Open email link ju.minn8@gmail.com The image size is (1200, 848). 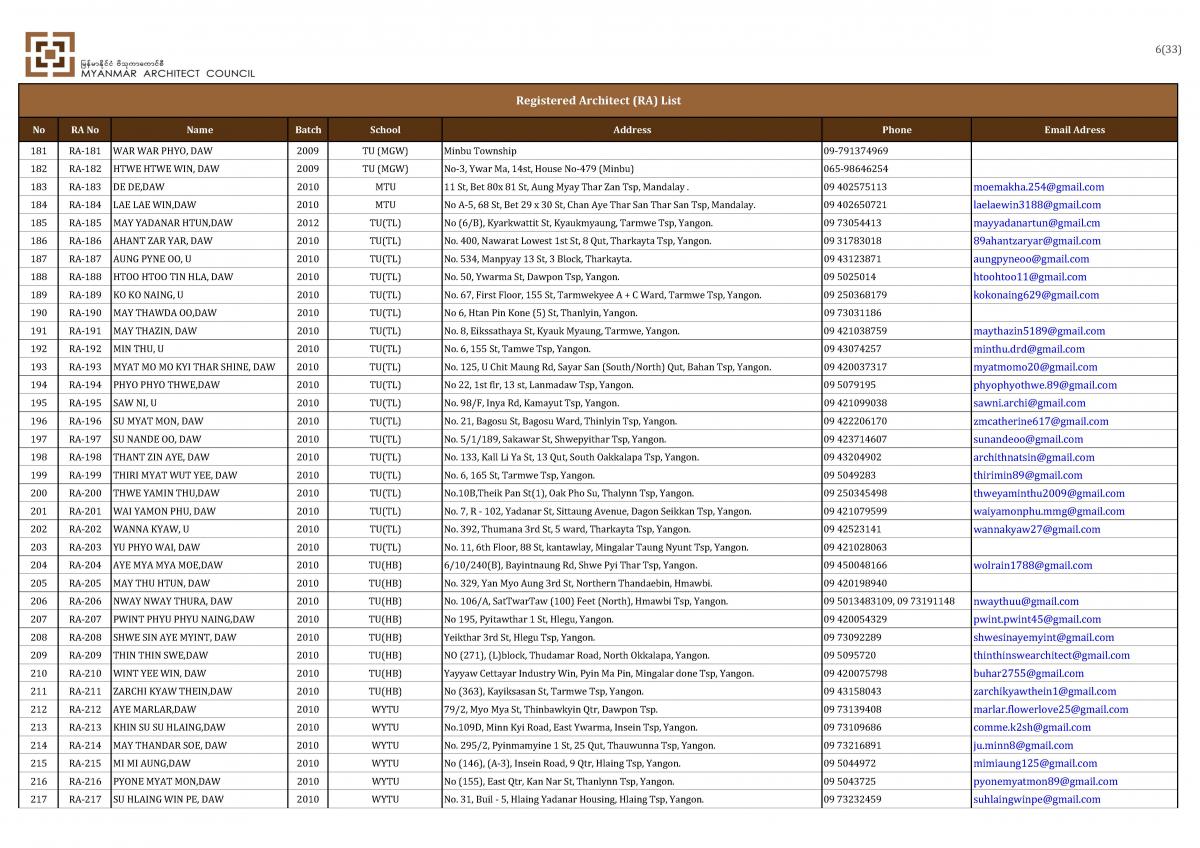[1022, 745]
